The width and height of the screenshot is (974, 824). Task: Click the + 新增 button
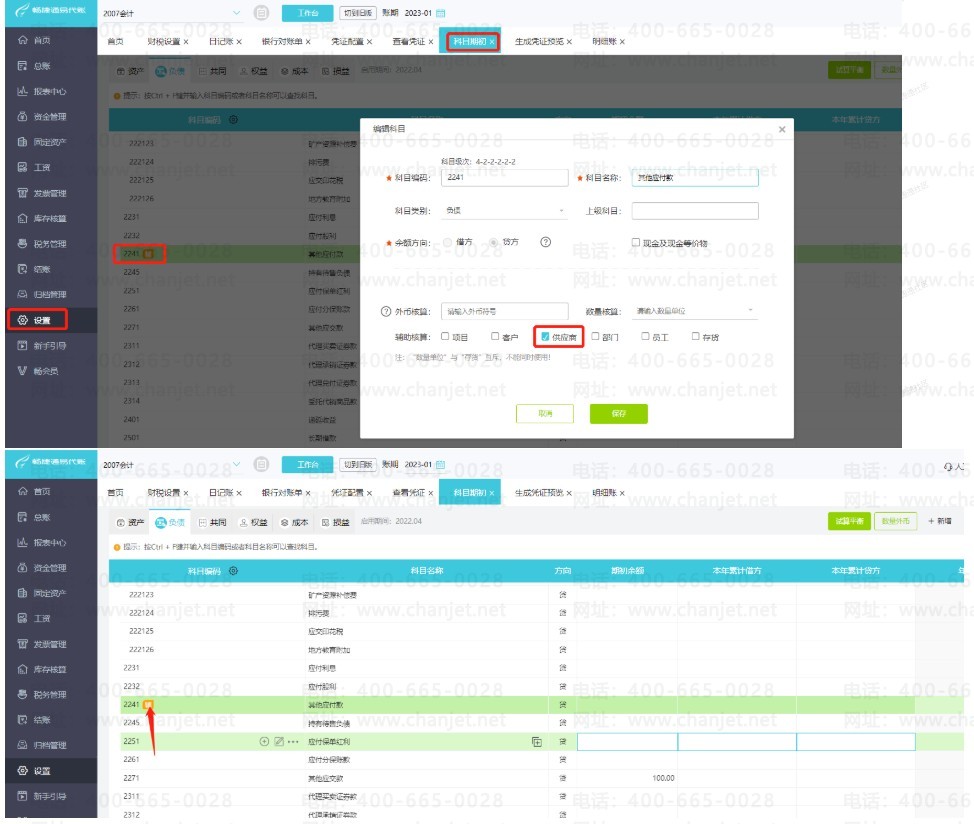point(940,521)
